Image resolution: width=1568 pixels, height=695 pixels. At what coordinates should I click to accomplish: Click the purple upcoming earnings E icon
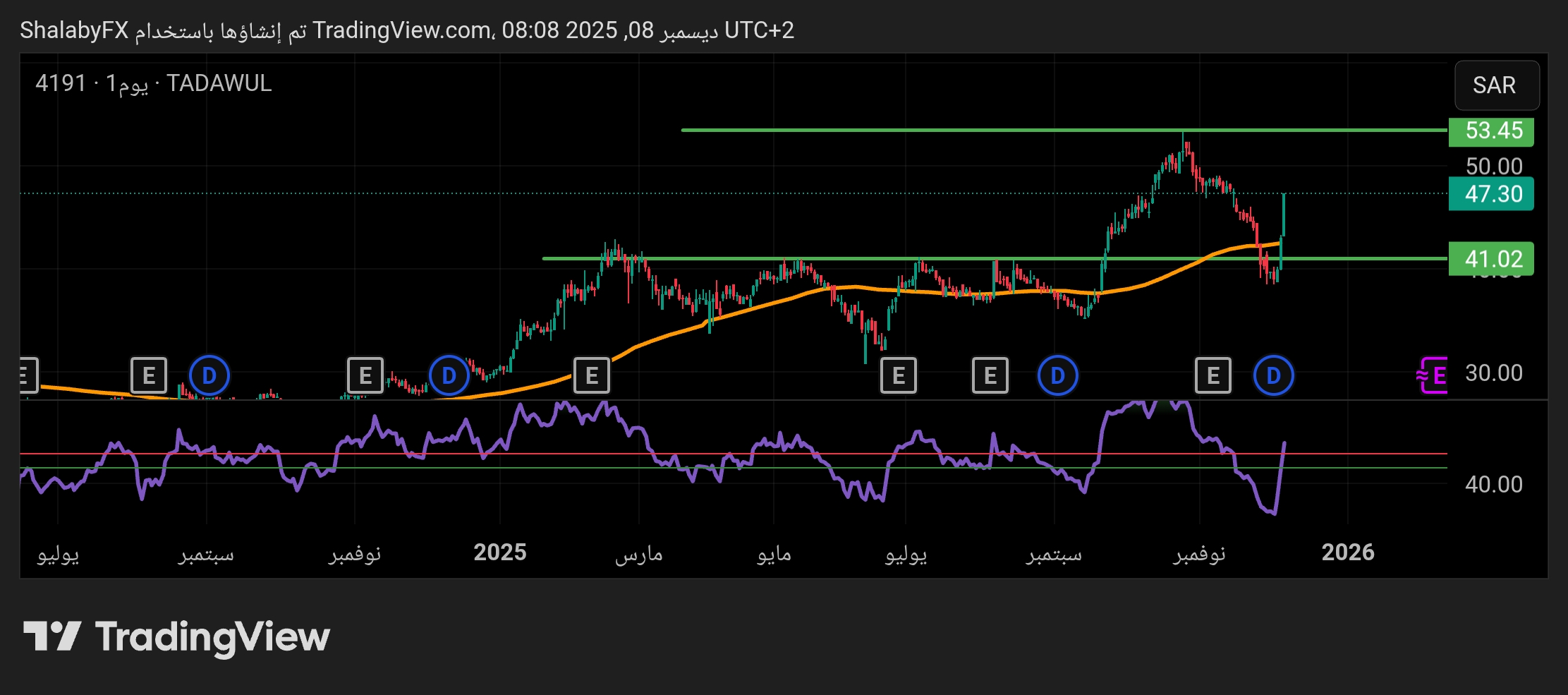point(1434,375)
